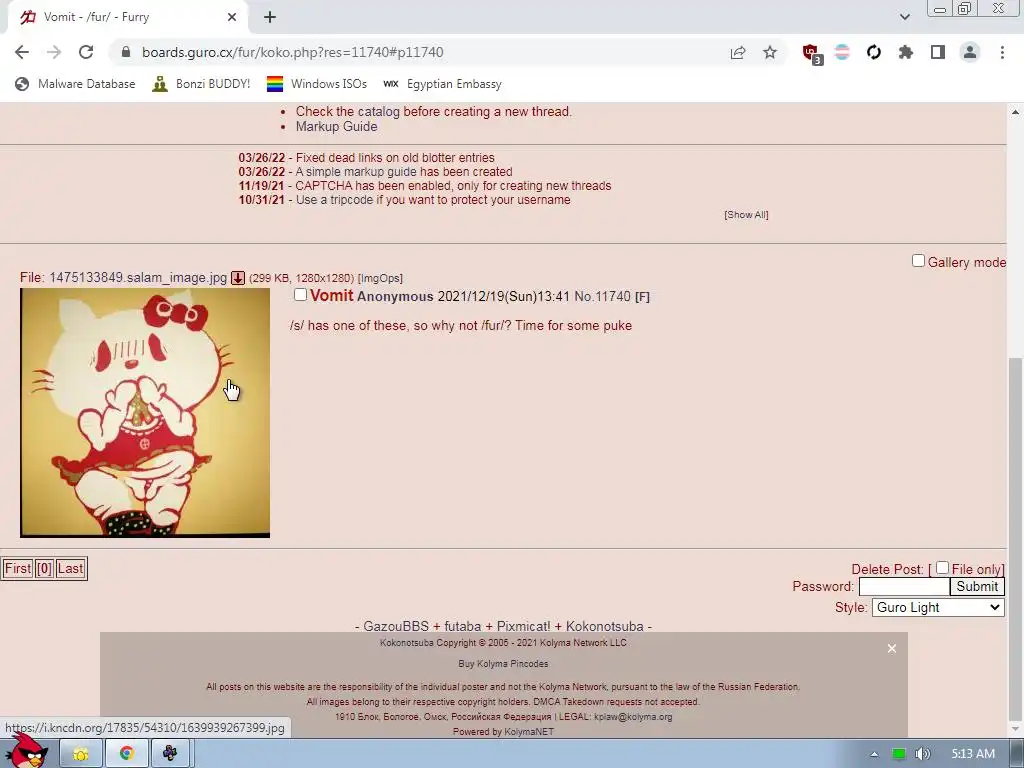Show hidden system tray icons
1024x768 pixels.
(x=874, y=754)
